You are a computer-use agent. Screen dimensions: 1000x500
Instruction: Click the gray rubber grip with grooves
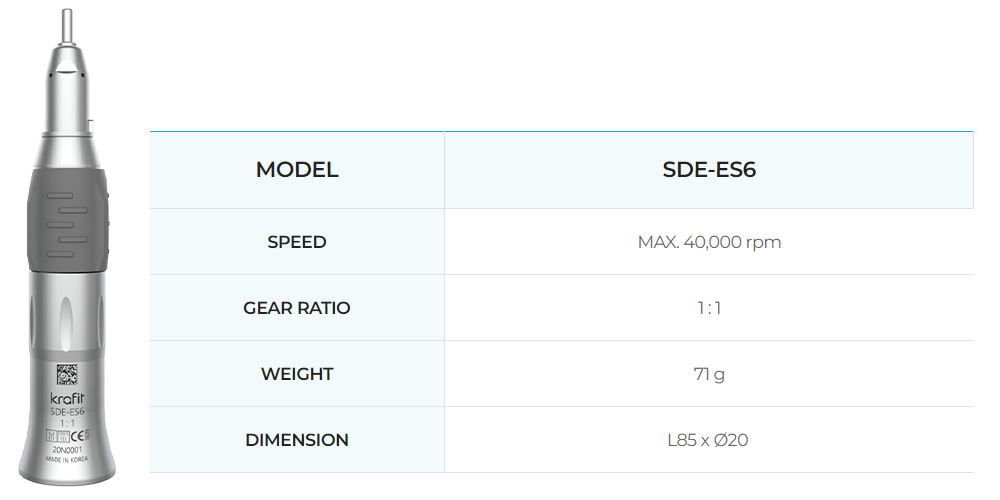coord(68,221)
